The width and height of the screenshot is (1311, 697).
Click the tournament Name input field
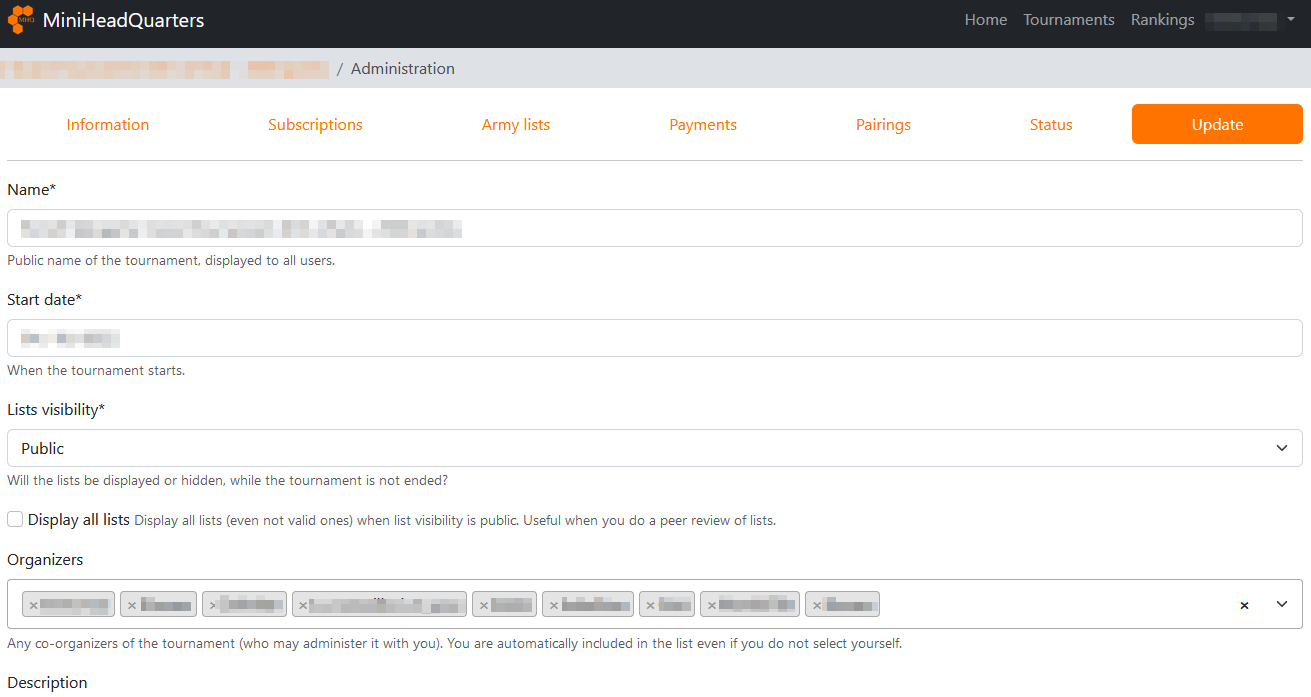(x=654, y=228)
